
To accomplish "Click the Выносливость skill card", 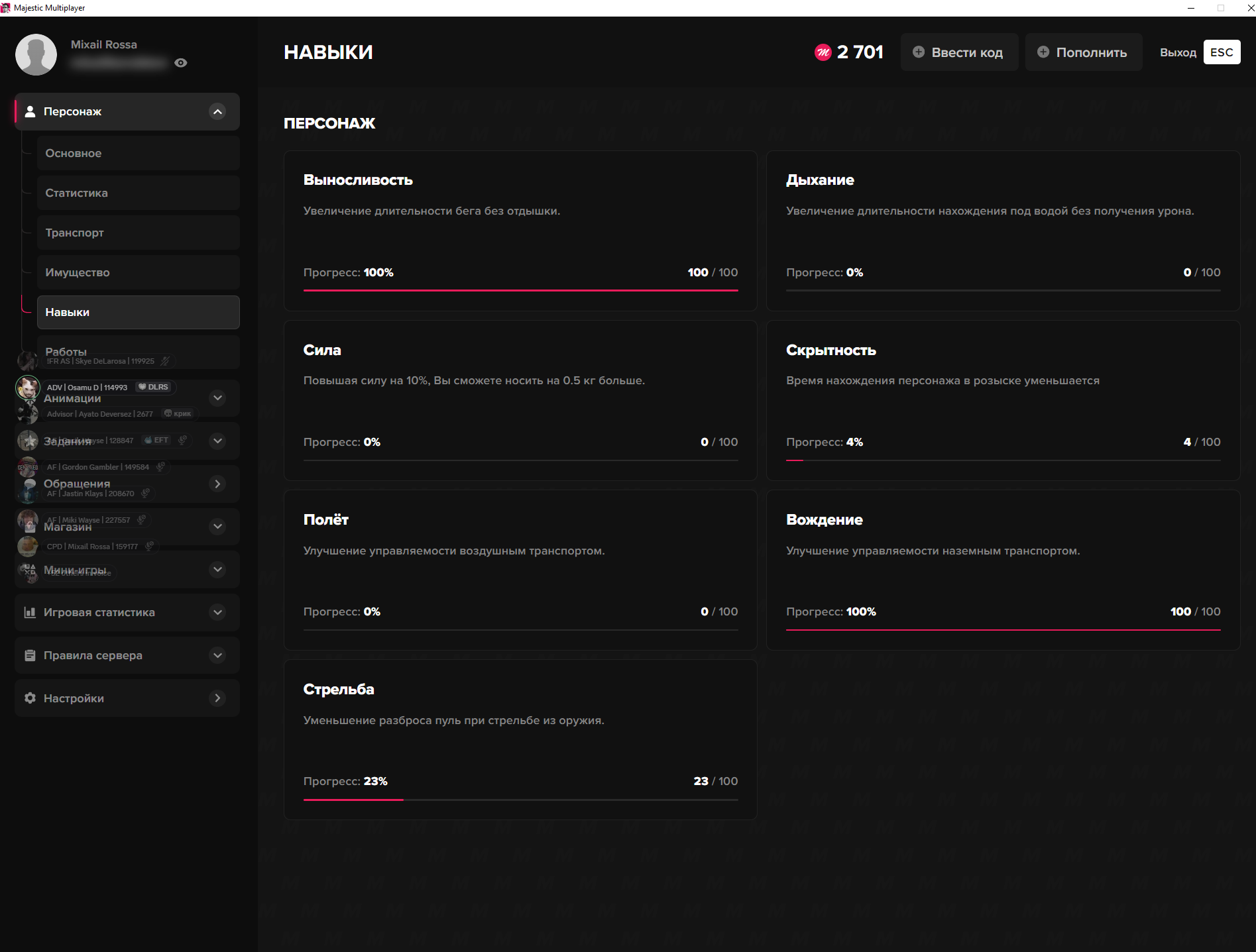I will (520, 231).
